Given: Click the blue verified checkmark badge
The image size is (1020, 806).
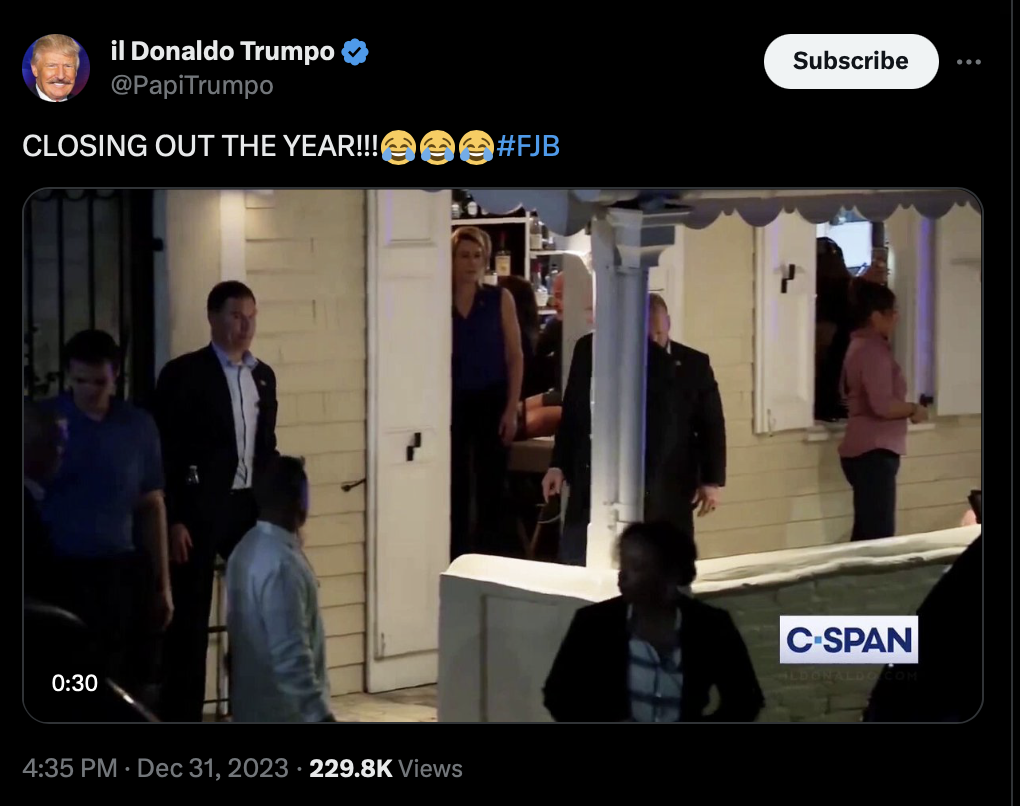Looking at the screenshot, I should (x=355, y=51).
